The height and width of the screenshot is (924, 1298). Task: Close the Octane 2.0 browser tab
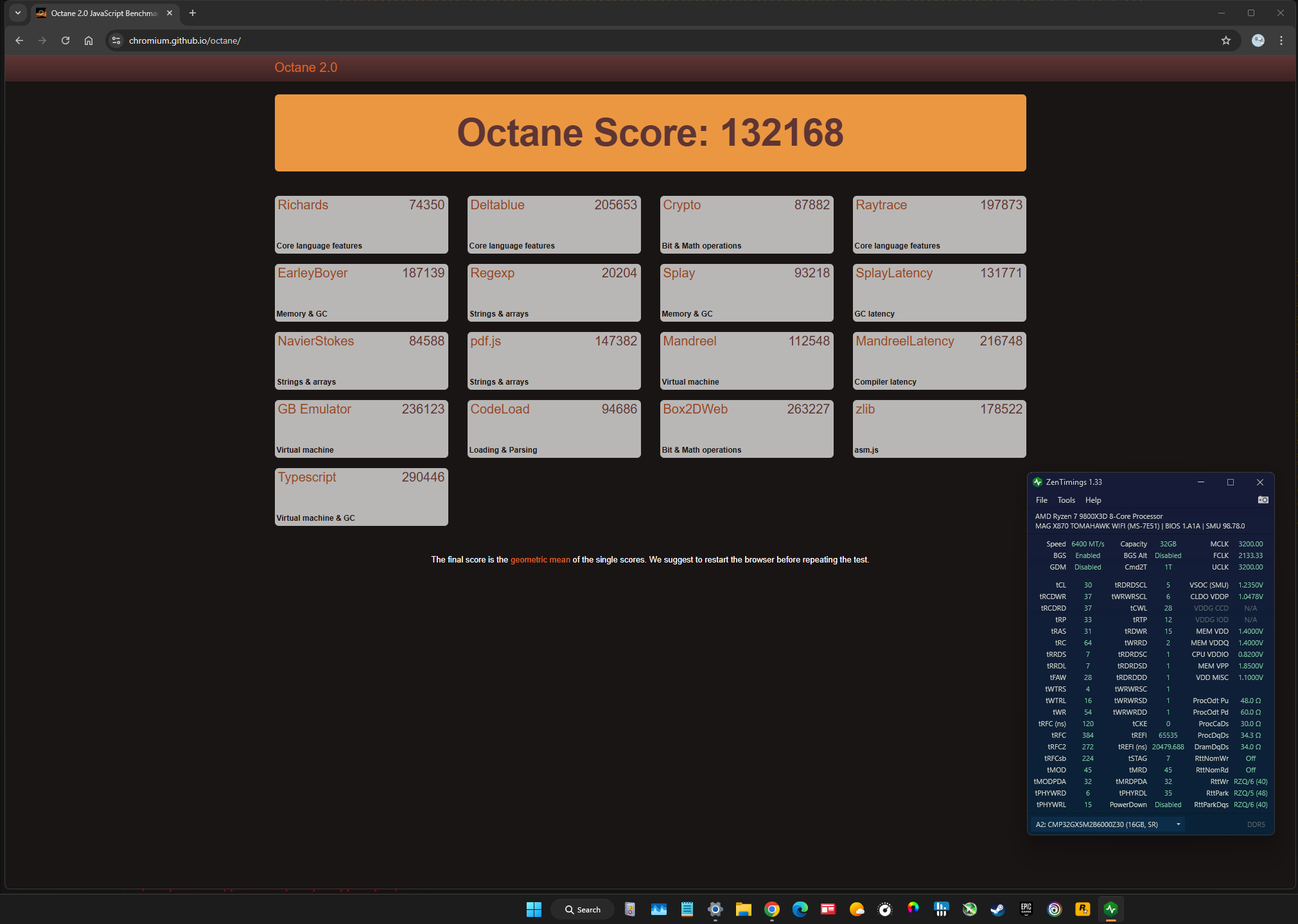(x=170, y=13)
